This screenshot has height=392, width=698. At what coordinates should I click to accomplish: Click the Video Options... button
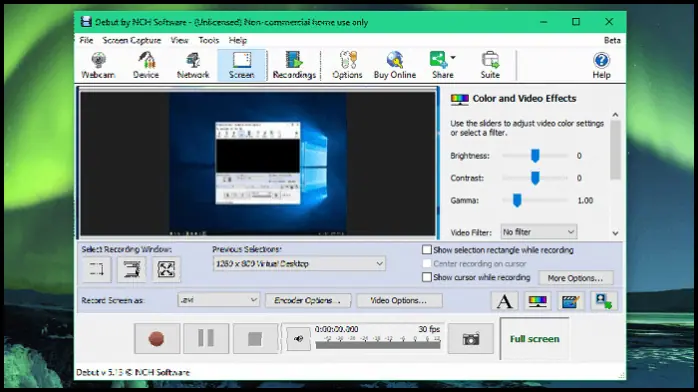click(399, 300)
